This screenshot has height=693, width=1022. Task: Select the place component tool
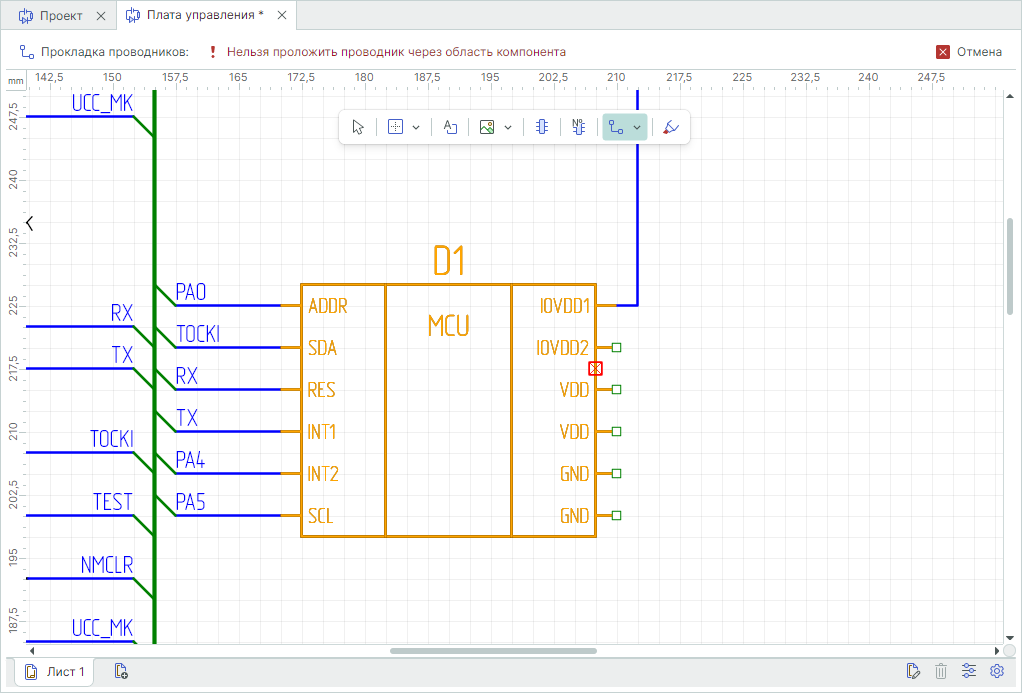coord(541,127)
